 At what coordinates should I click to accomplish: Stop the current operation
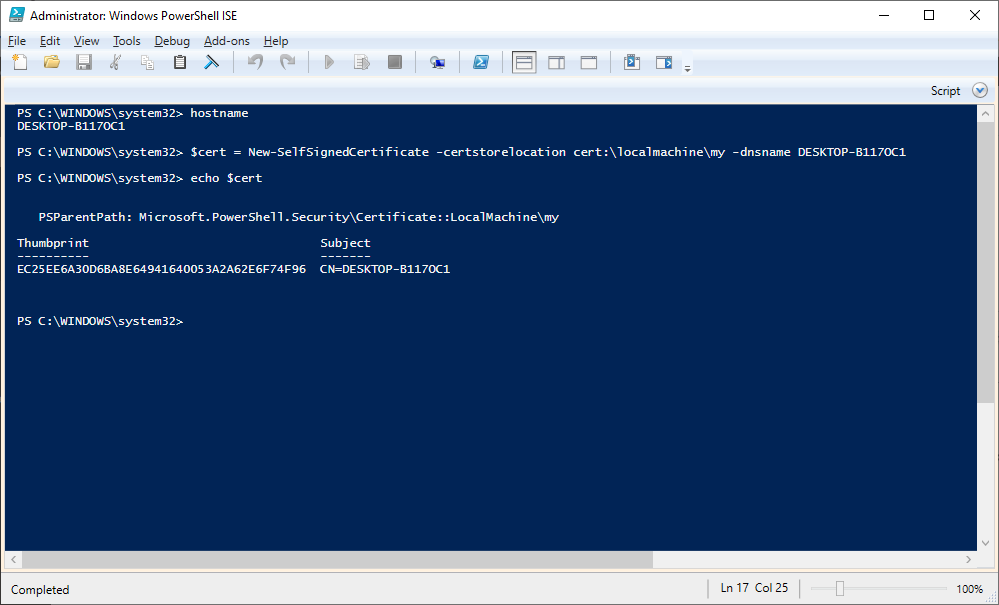point(394,62)
